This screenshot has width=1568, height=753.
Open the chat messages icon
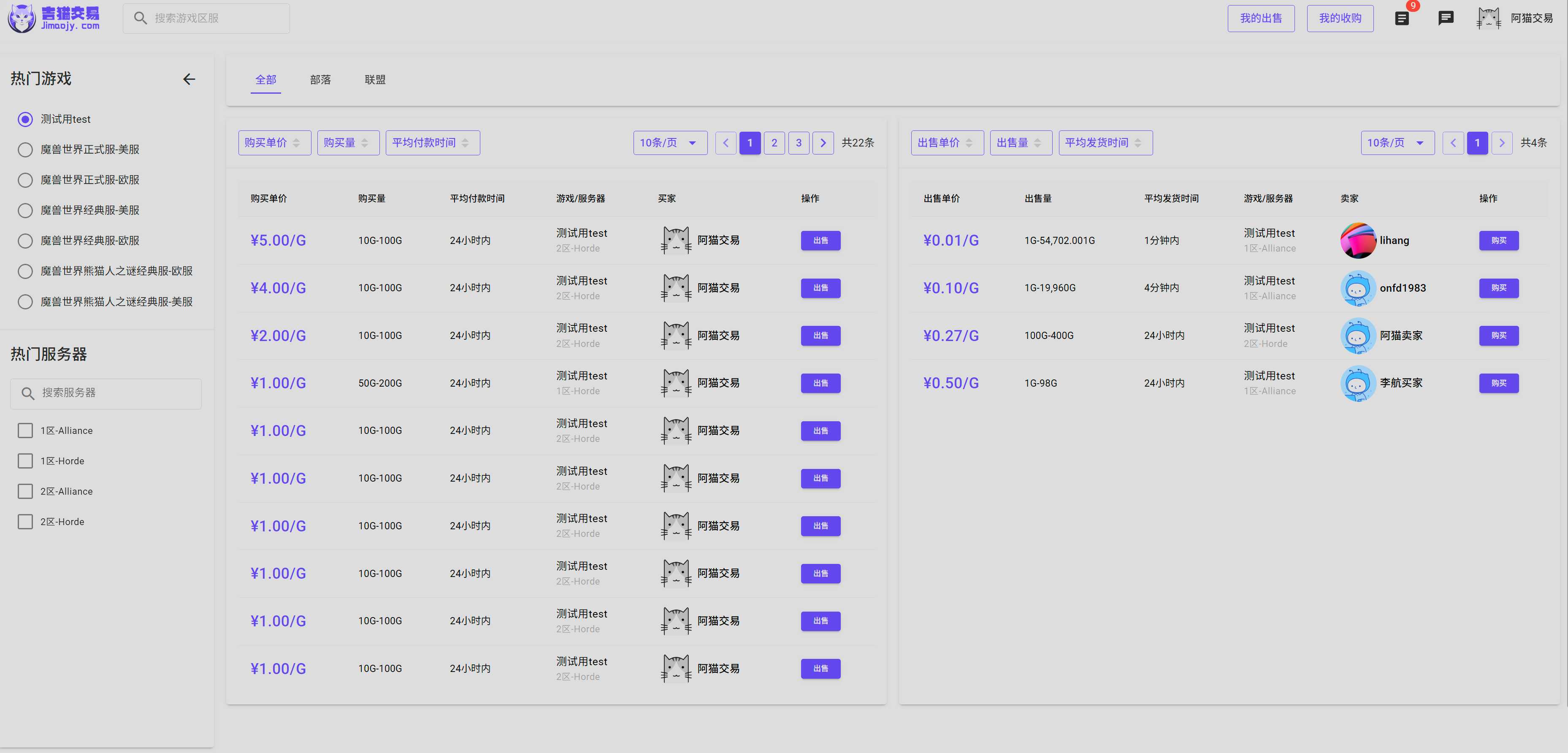pos(1446,18)
